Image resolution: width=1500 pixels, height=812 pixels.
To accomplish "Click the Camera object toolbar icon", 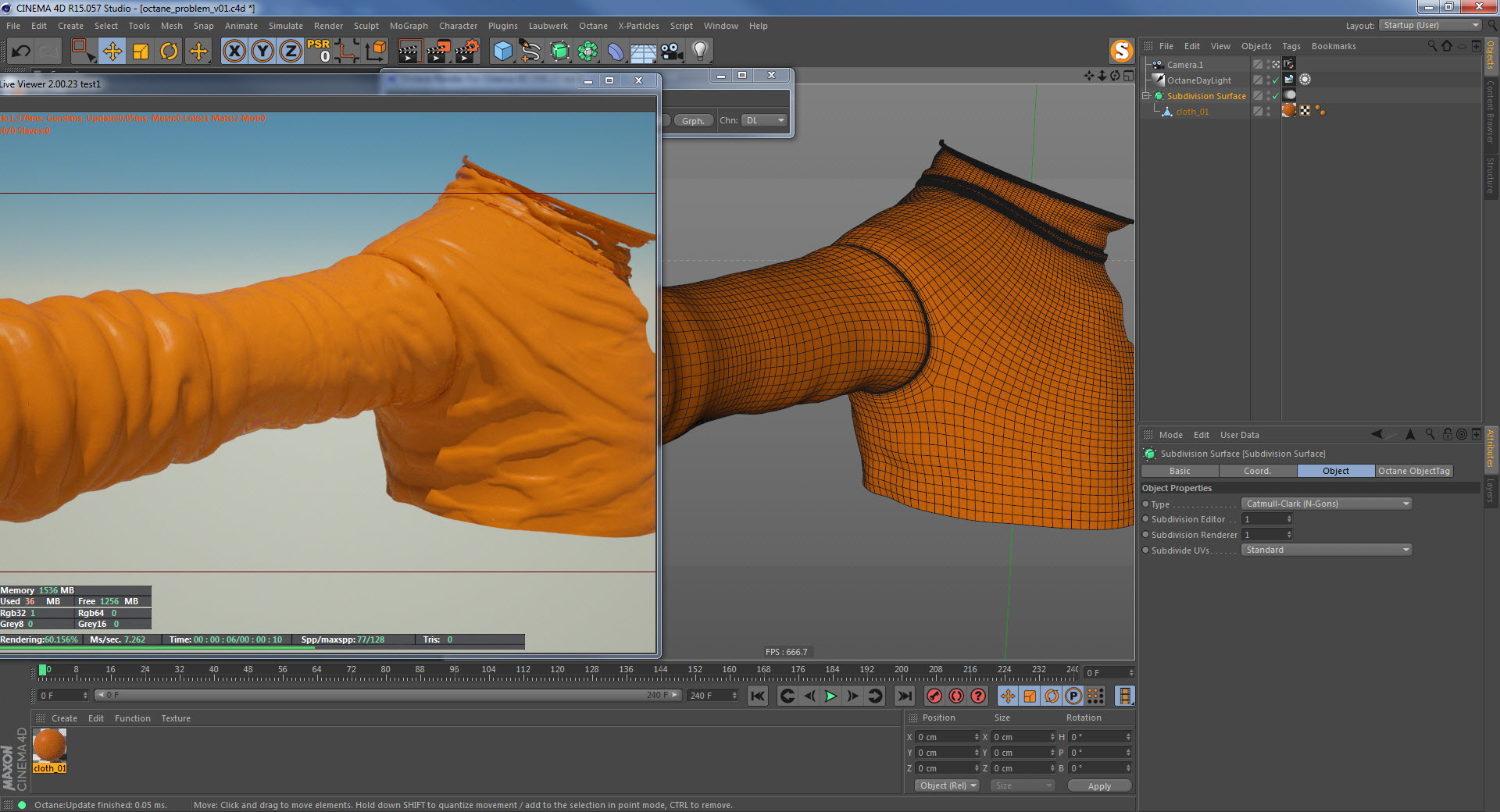I will (x=671, y=52).
